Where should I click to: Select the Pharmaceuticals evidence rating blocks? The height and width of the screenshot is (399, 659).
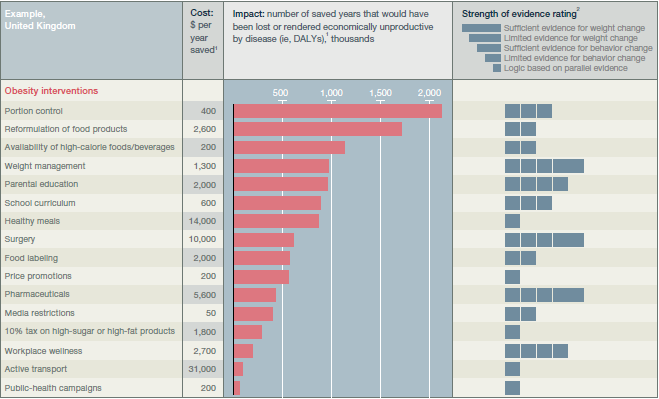[x=544, y=295]
